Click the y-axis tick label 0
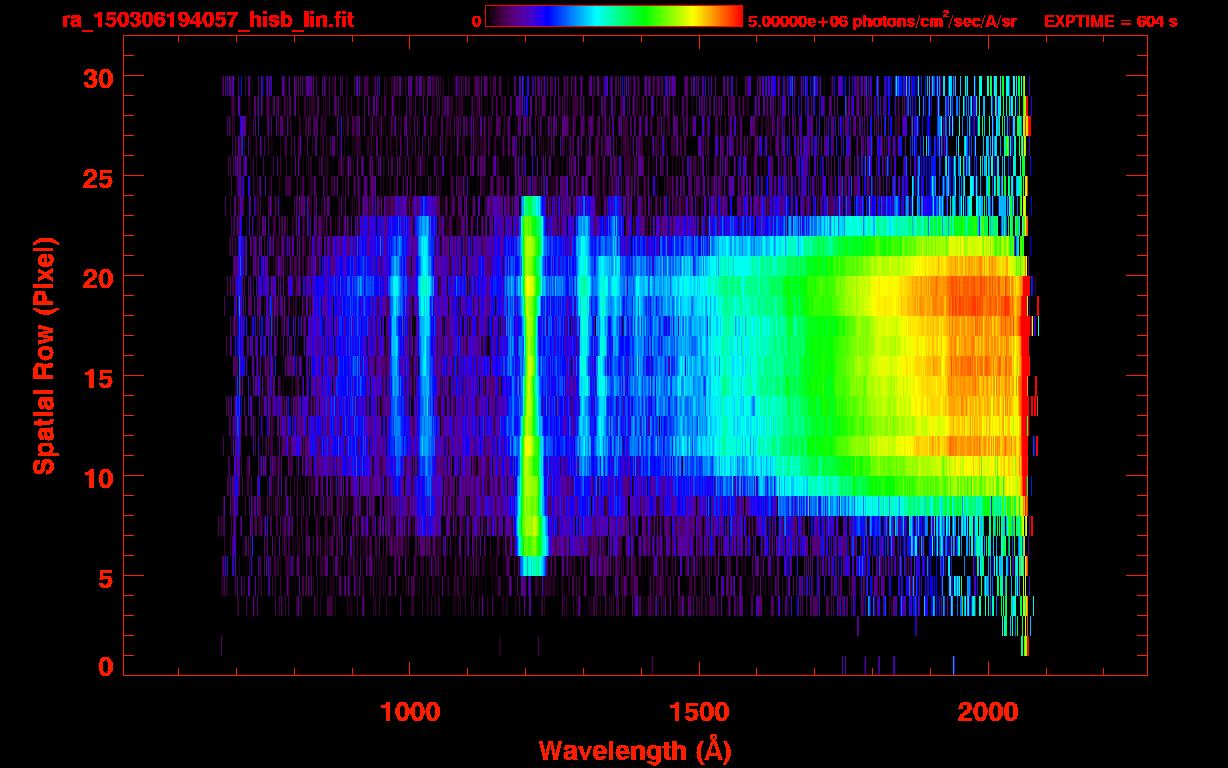Image resolution: width=1228 pixels, height=768 pixels. coord(103,666)
